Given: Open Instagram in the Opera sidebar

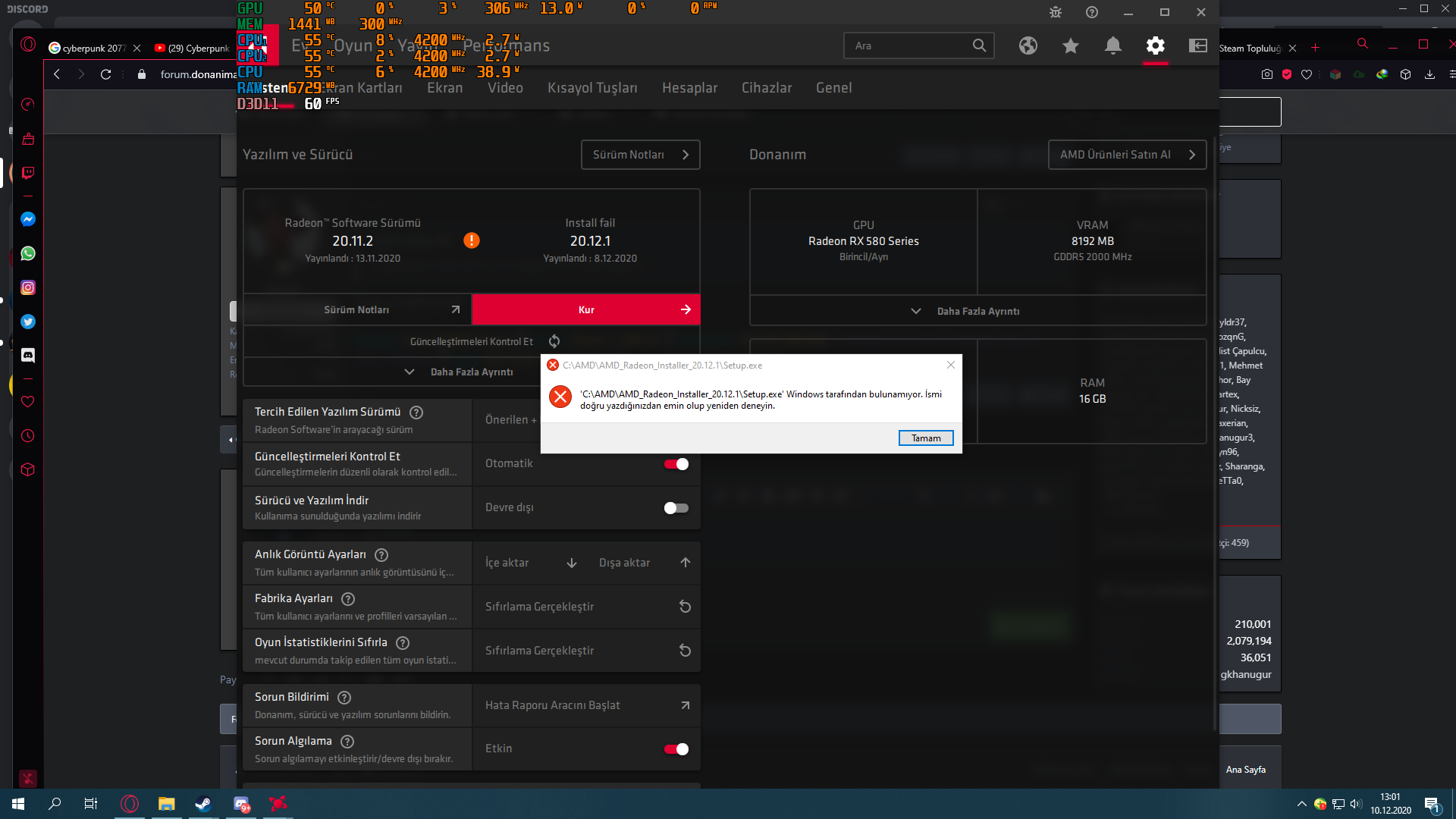Looking at the screenshot, I should click(28, 287).
